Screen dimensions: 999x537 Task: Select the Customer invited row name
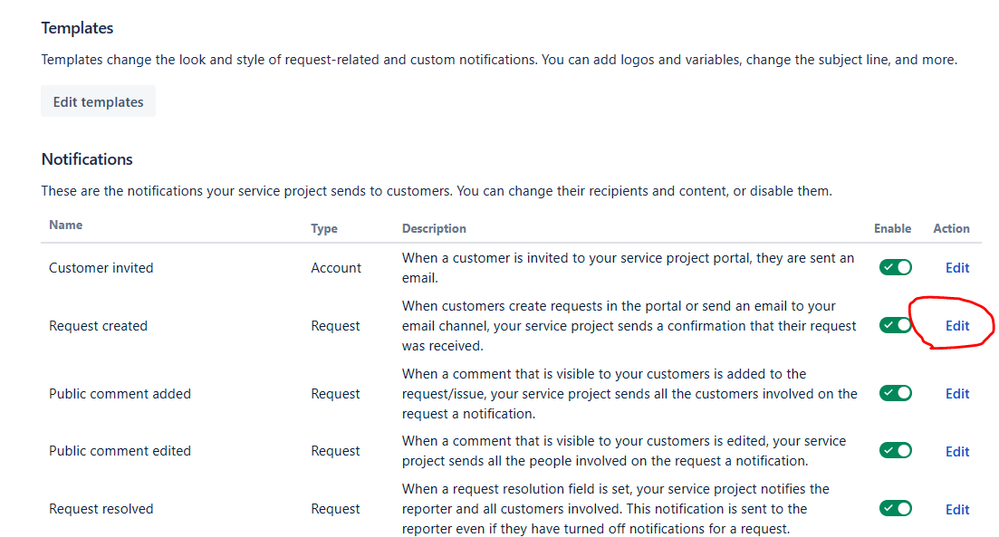101,268
